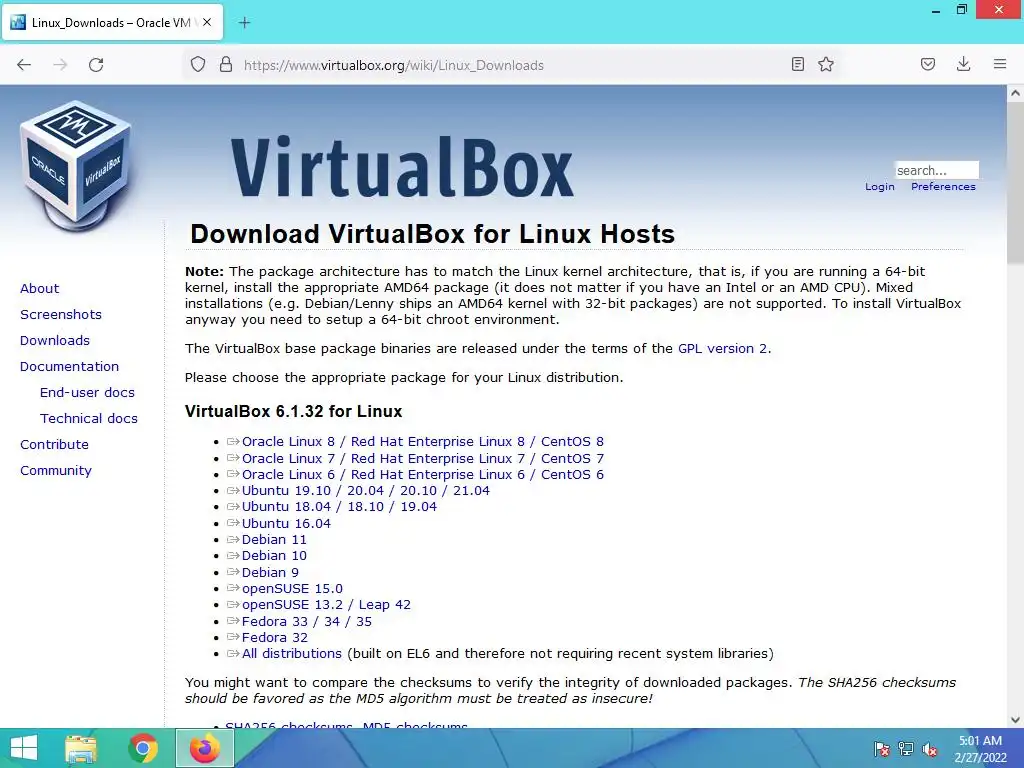The image size is (1024, 768).
Task: Go to Downloads in the sidebar
Action: coord(55,340)
